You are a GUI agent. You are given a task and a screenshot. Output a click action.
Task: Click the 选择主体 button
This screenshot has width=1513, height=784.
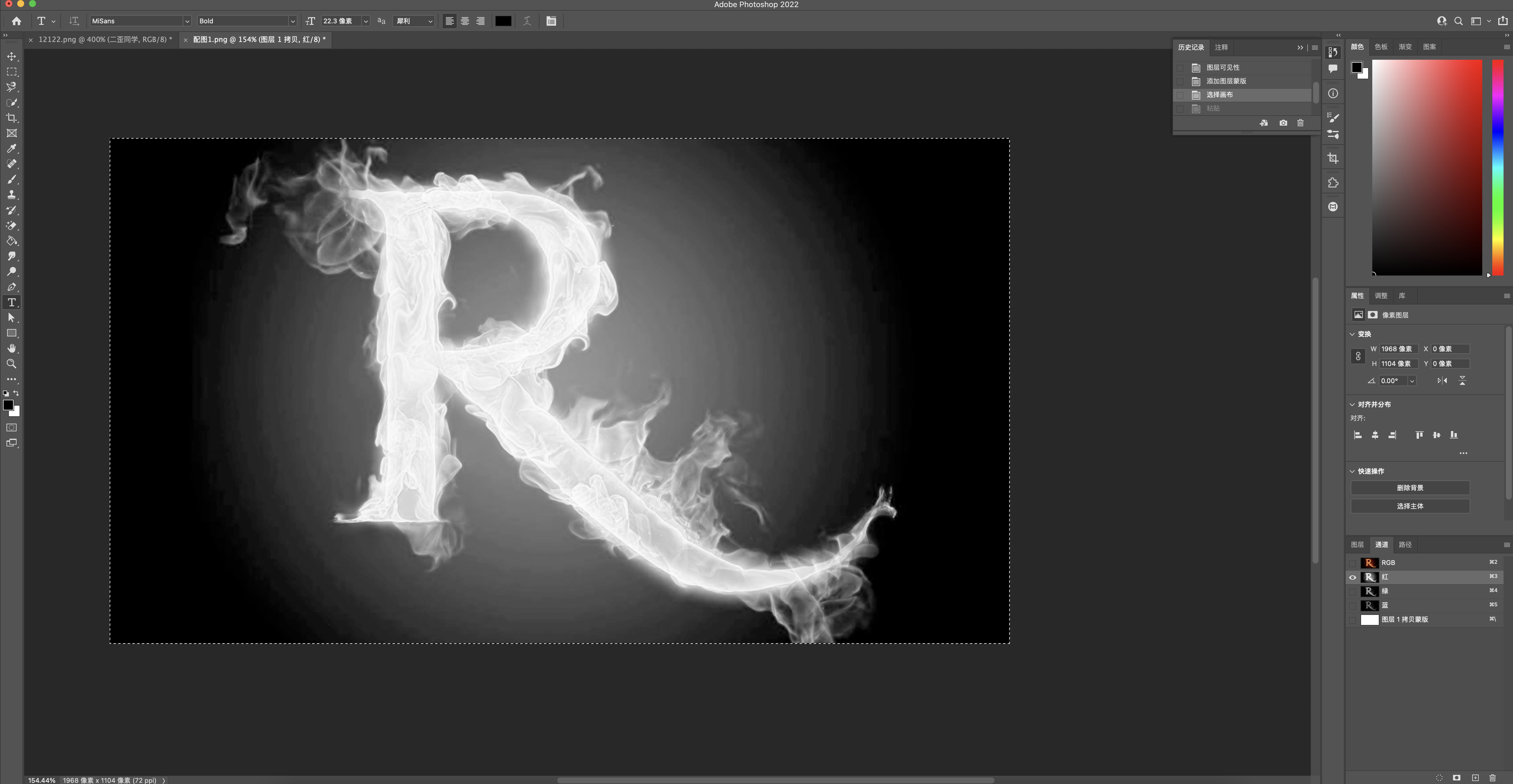(1410, 506)
